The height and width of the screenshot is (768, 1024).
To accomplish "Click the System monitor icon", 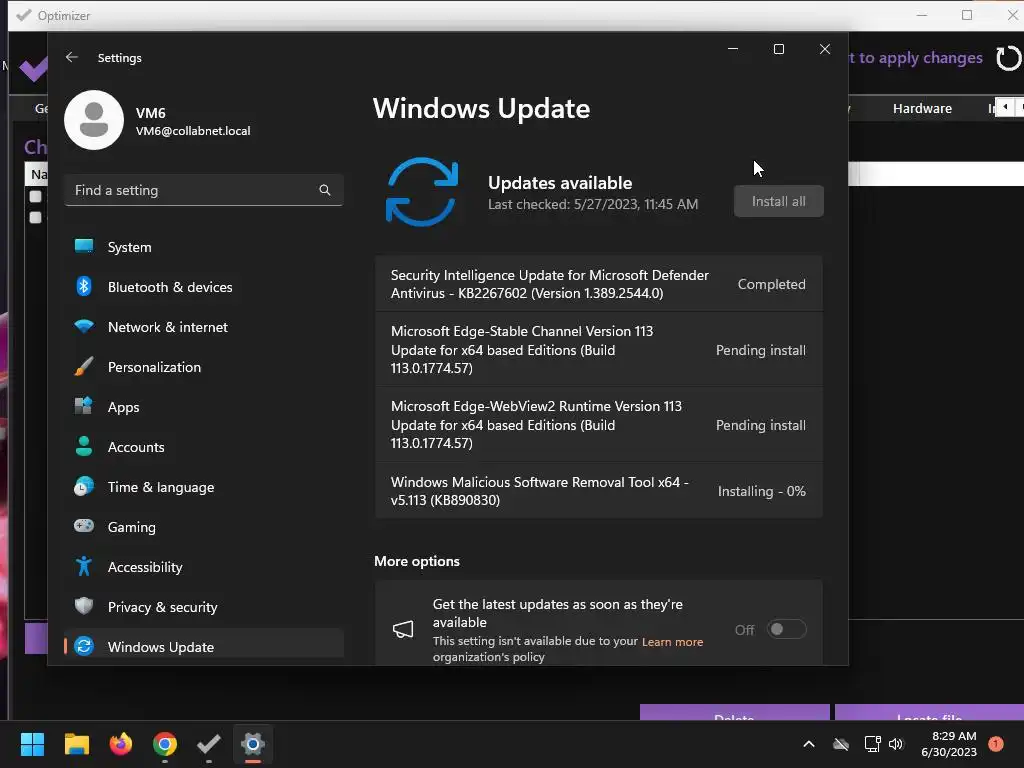I will (x=84, y=246).
